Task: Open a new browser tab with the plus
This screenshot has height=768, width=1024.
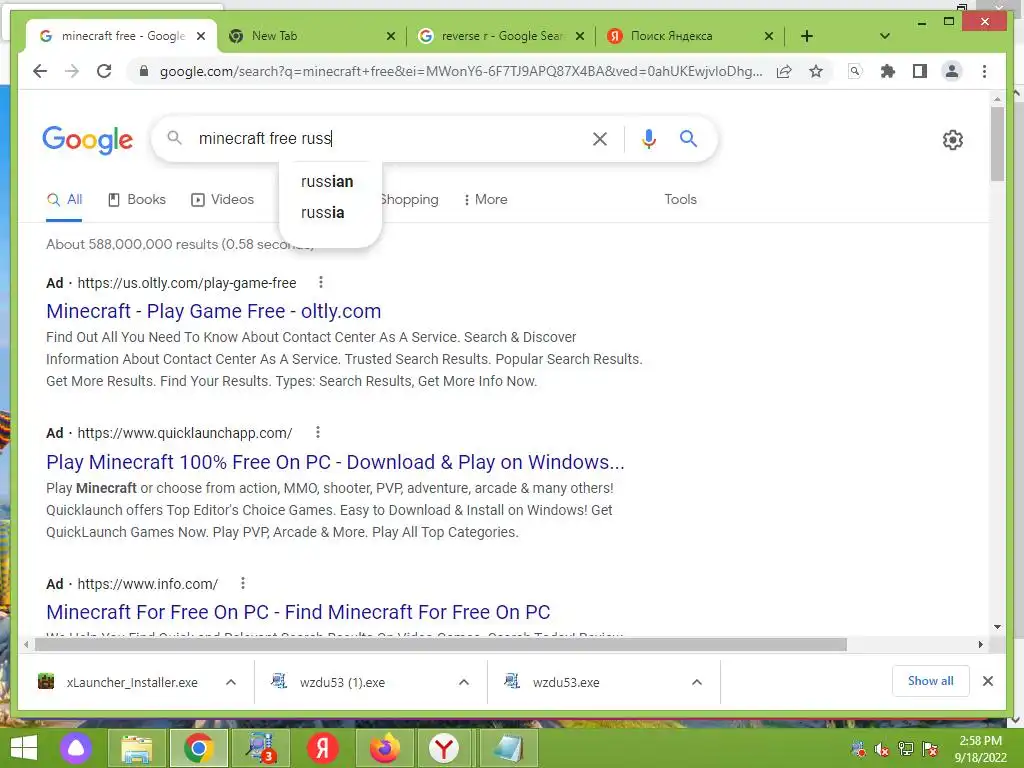Action: [x=807, y=36]
